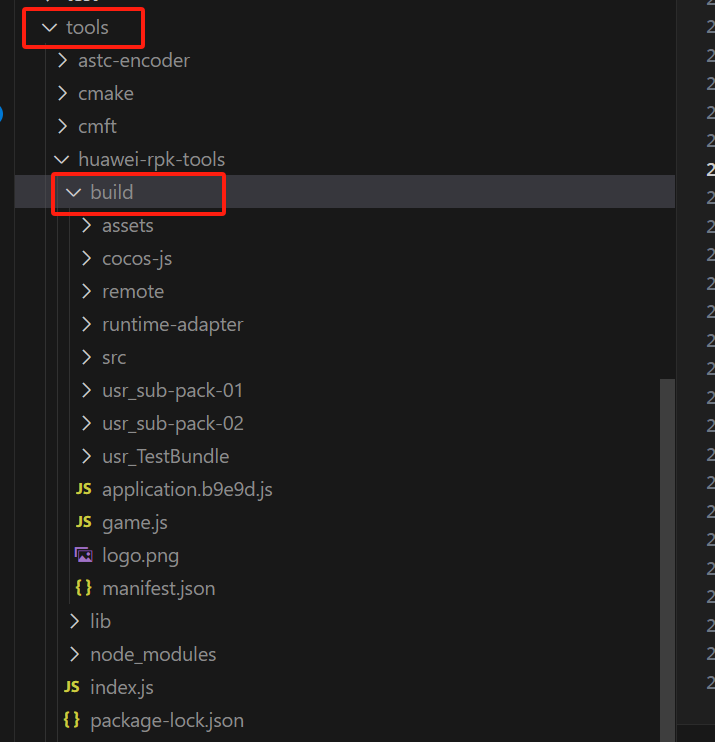The image size is (715, 742).
Task: Click the image file icon for logo.png
Action: click(84, 555)
